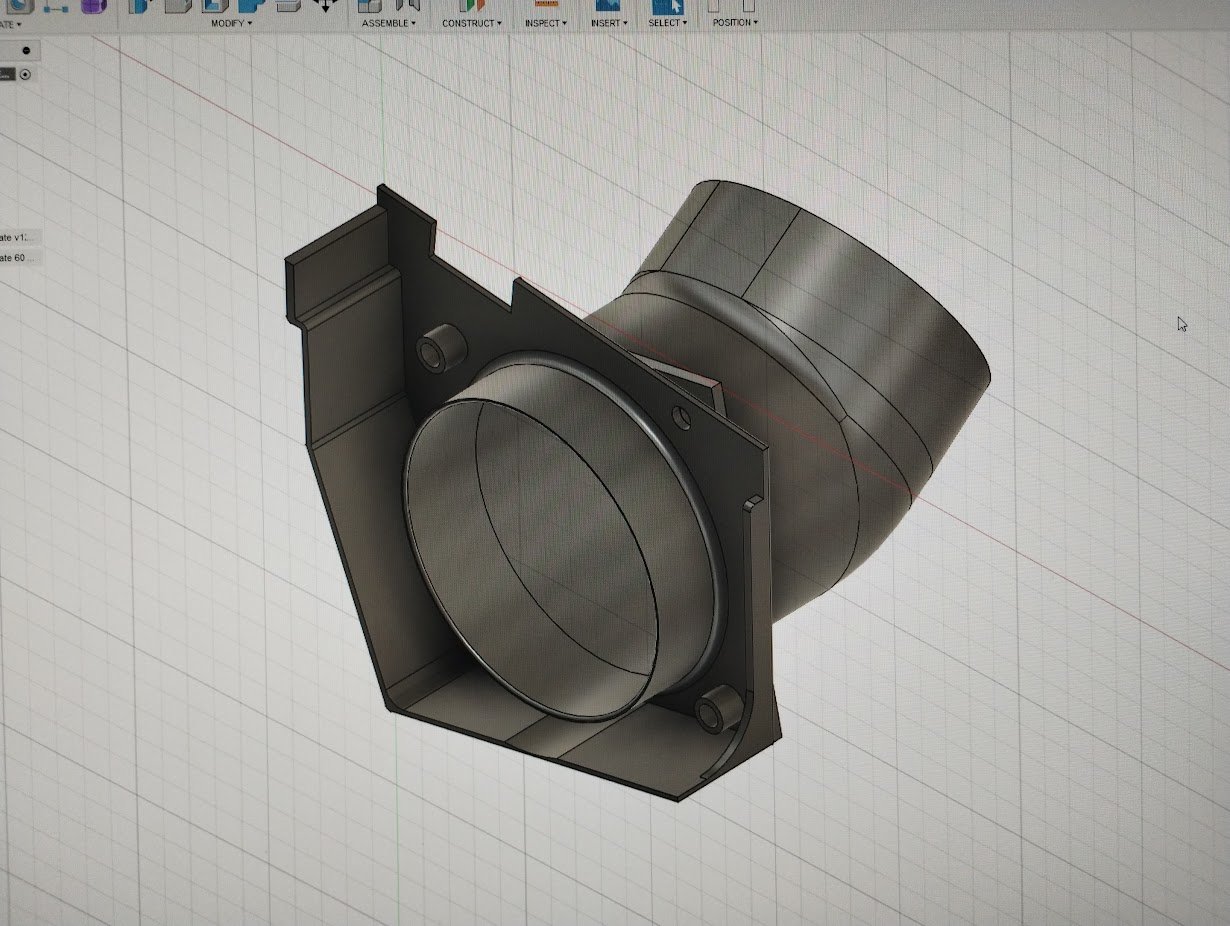
Task: Open the INSERT dropdown menu
Action: (609, 22)
